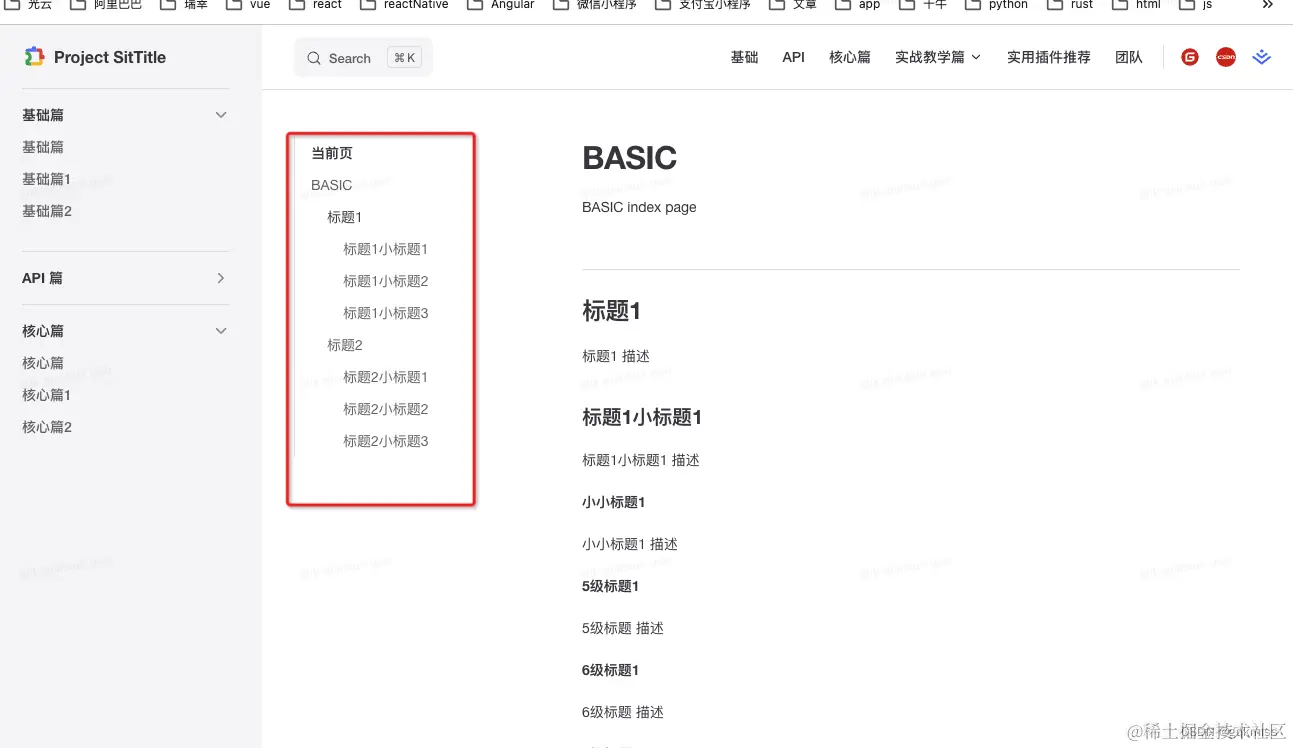Click the magnifier icon in Search box
Viewport: 1293px width, 748px height.
pos(314,58)
